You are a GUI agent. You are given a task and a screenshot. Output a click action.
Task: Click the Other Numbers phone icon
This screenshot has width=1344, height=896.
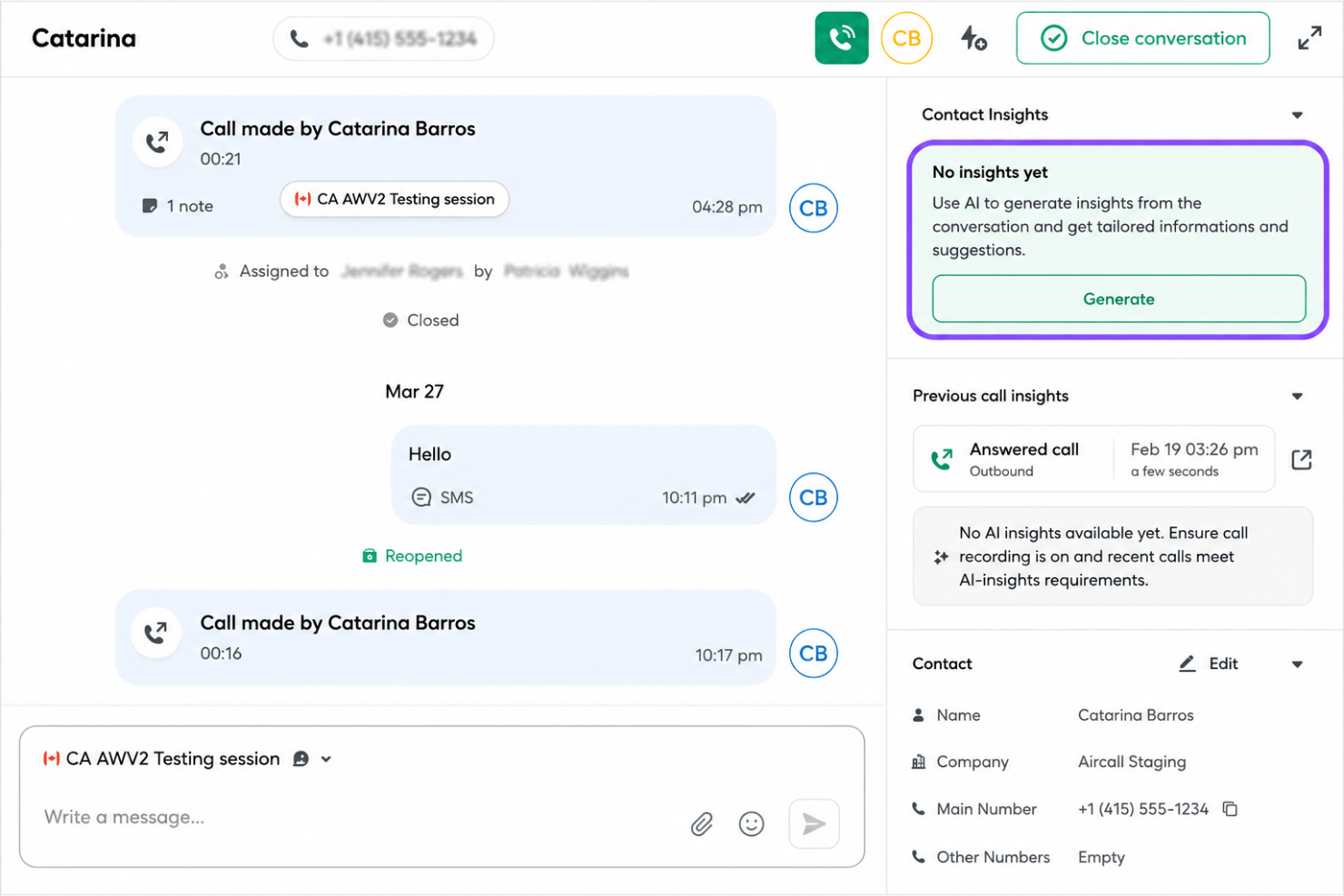point(918,856)
